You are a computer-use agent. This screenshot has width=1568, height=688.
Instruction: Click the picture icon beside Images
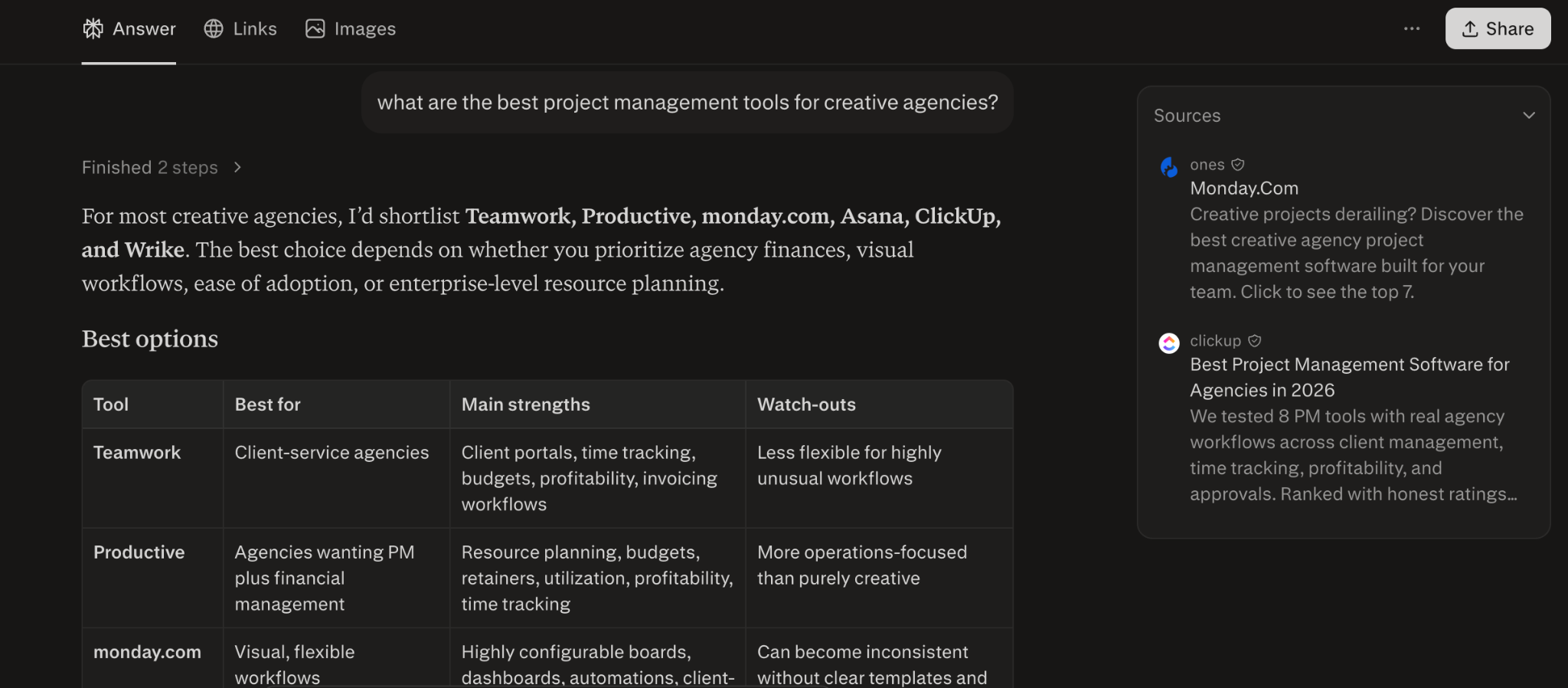315,29
